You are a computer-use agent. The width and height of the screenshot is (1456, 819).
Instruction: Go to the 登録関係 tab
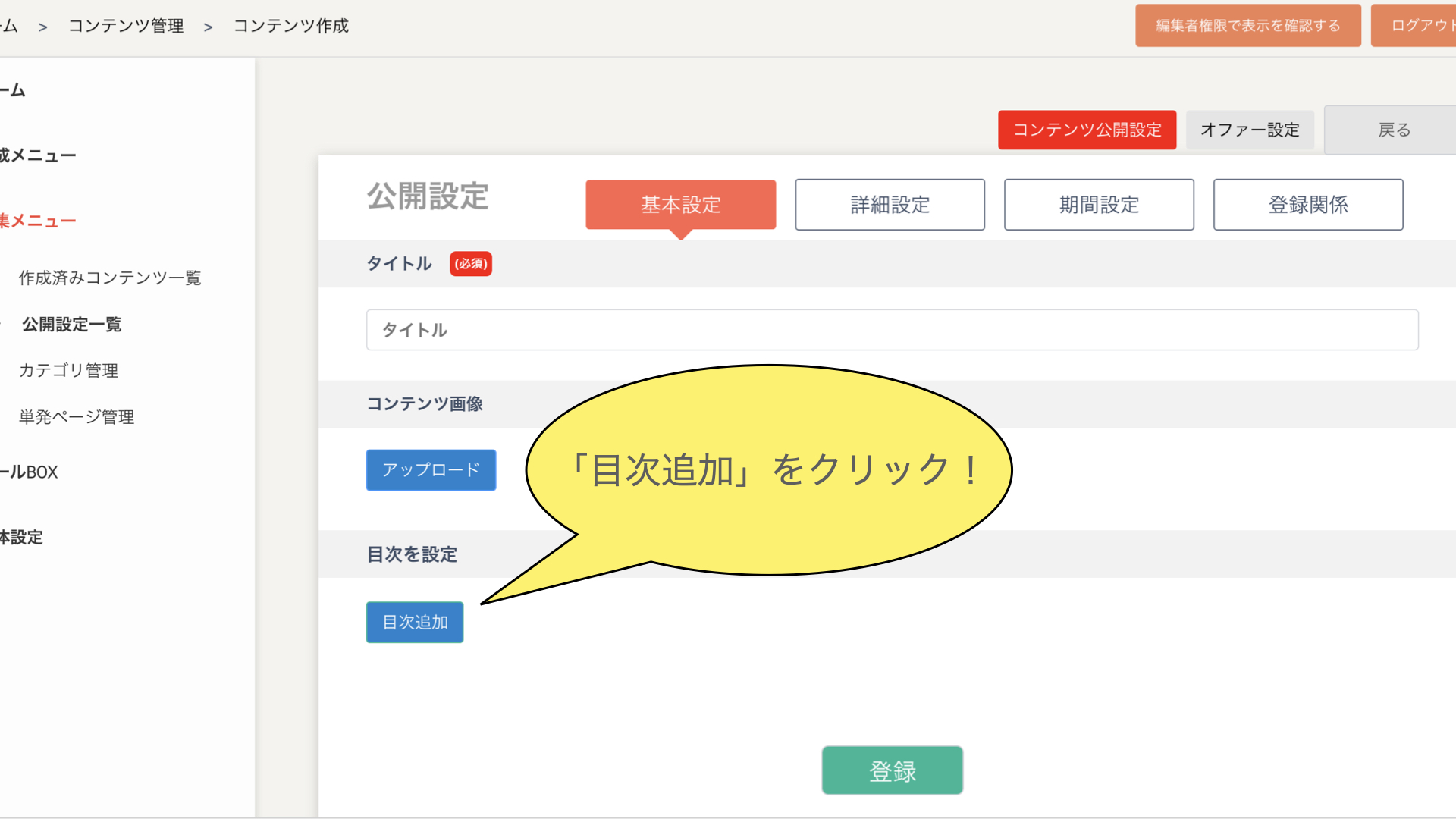(x=1308, y=205)
